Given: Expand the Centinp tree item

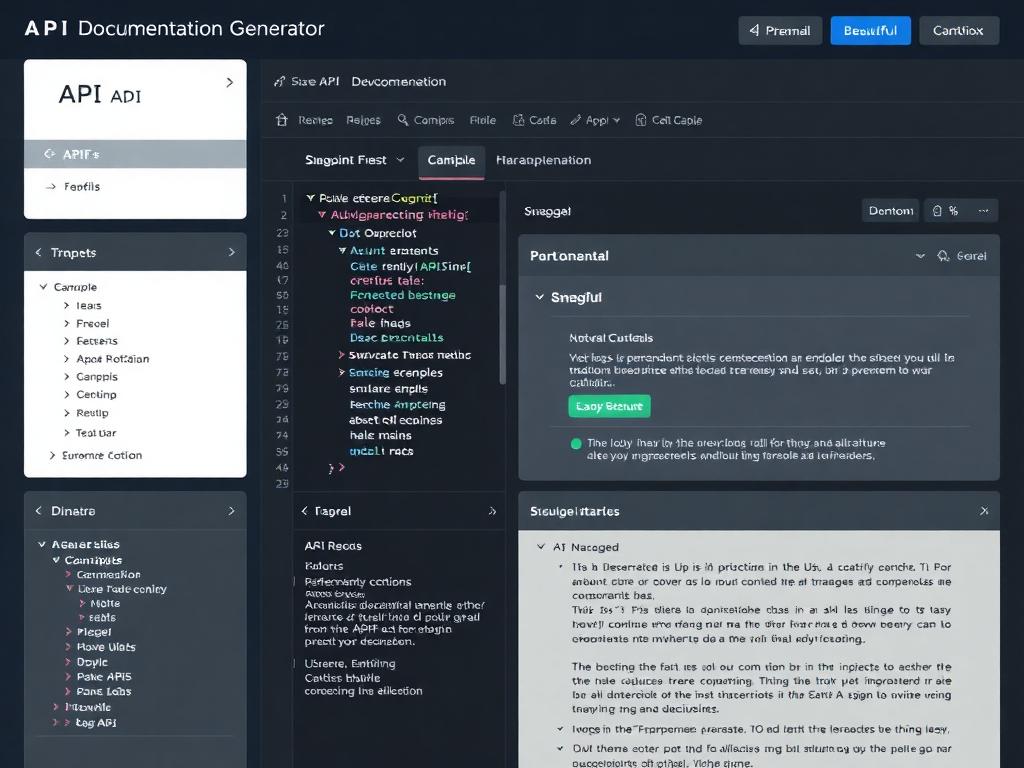Looking at the screenshot, I should pos(67,394).
